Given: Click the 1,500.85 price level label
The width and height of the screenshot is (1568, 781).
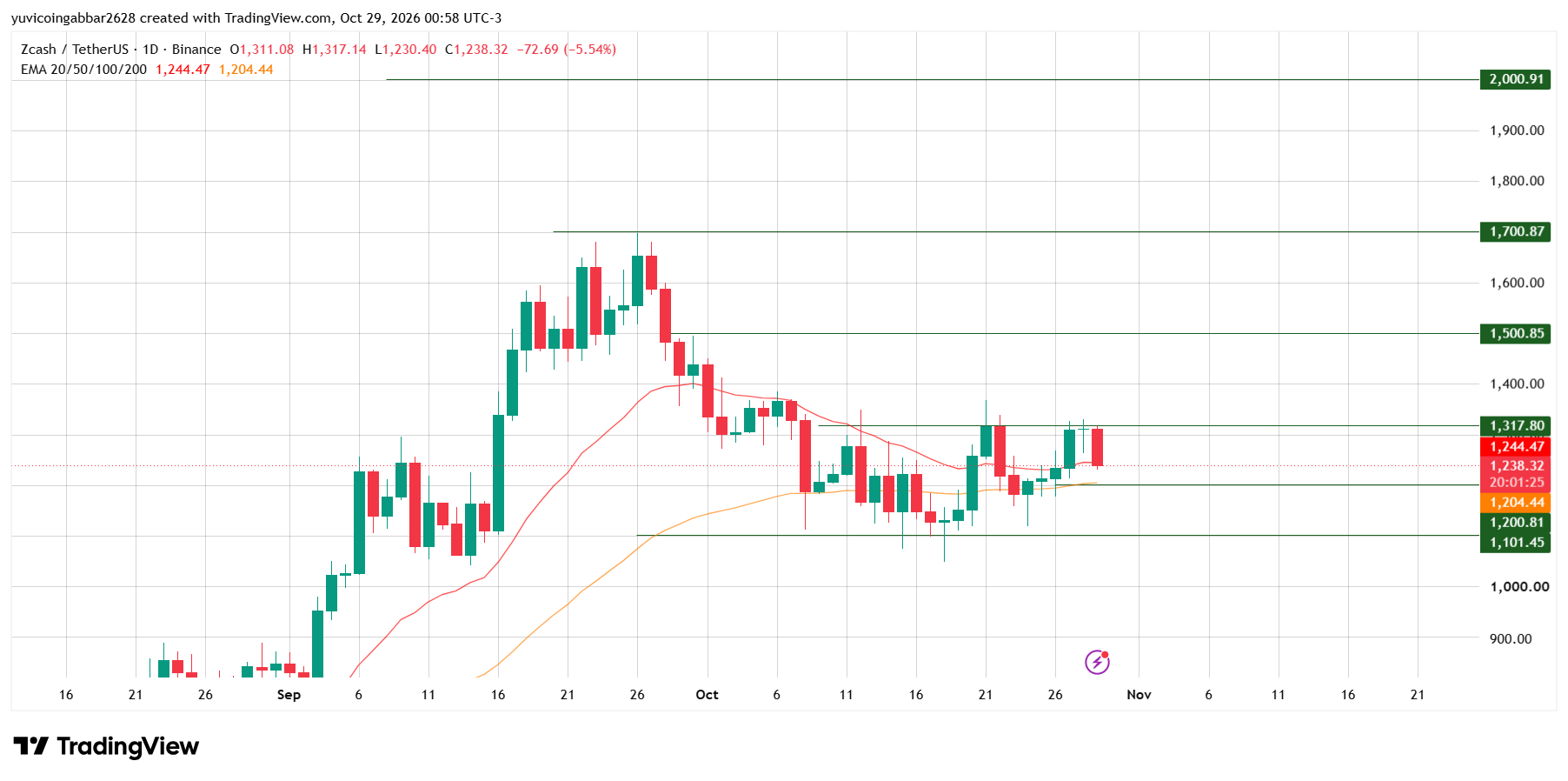Looking at the screenshot, I should click(x=1516, y=333).
